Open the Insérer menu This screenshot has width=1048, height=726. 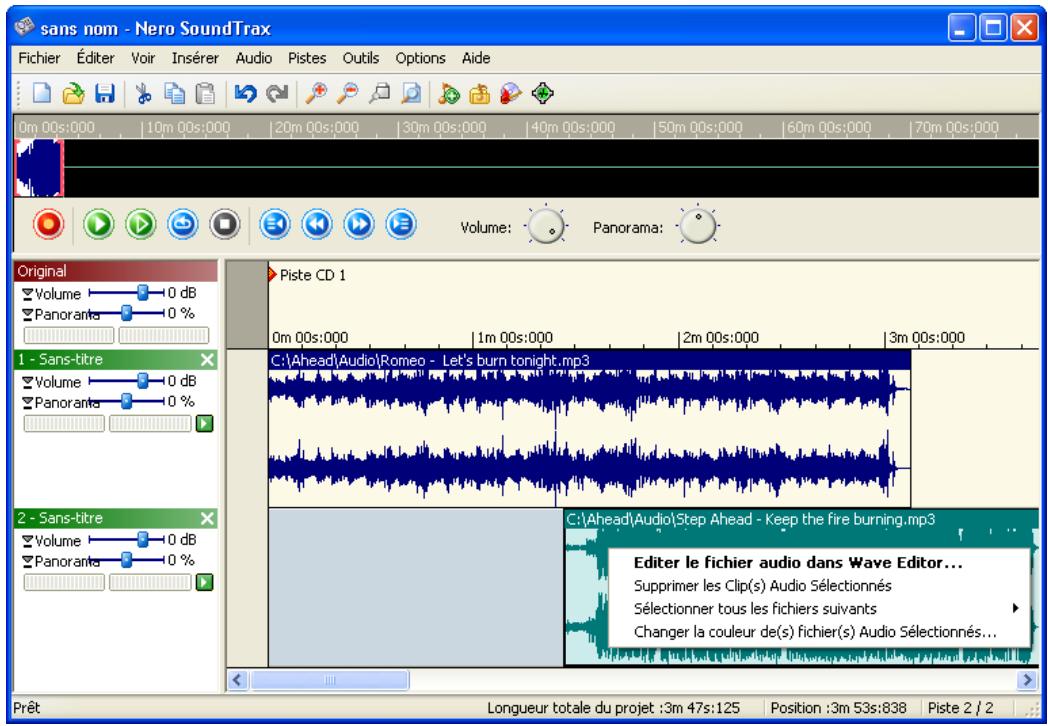click(195, 58)
